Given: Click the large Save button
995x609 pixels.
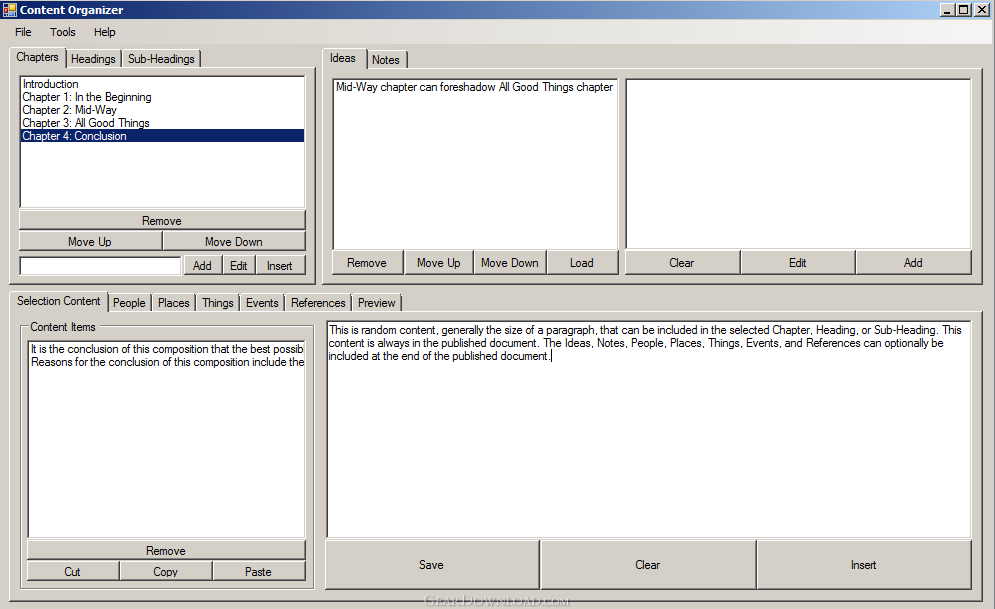Looking at the screenshot, I should click(x=432, y=565).
